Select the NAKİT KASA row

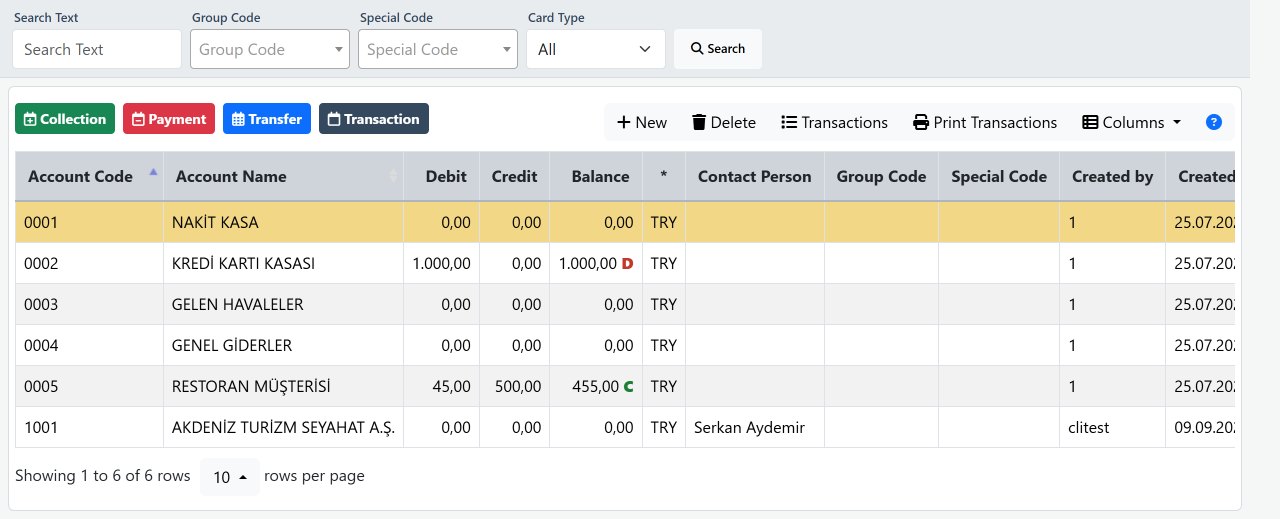[x=625, y=222]
